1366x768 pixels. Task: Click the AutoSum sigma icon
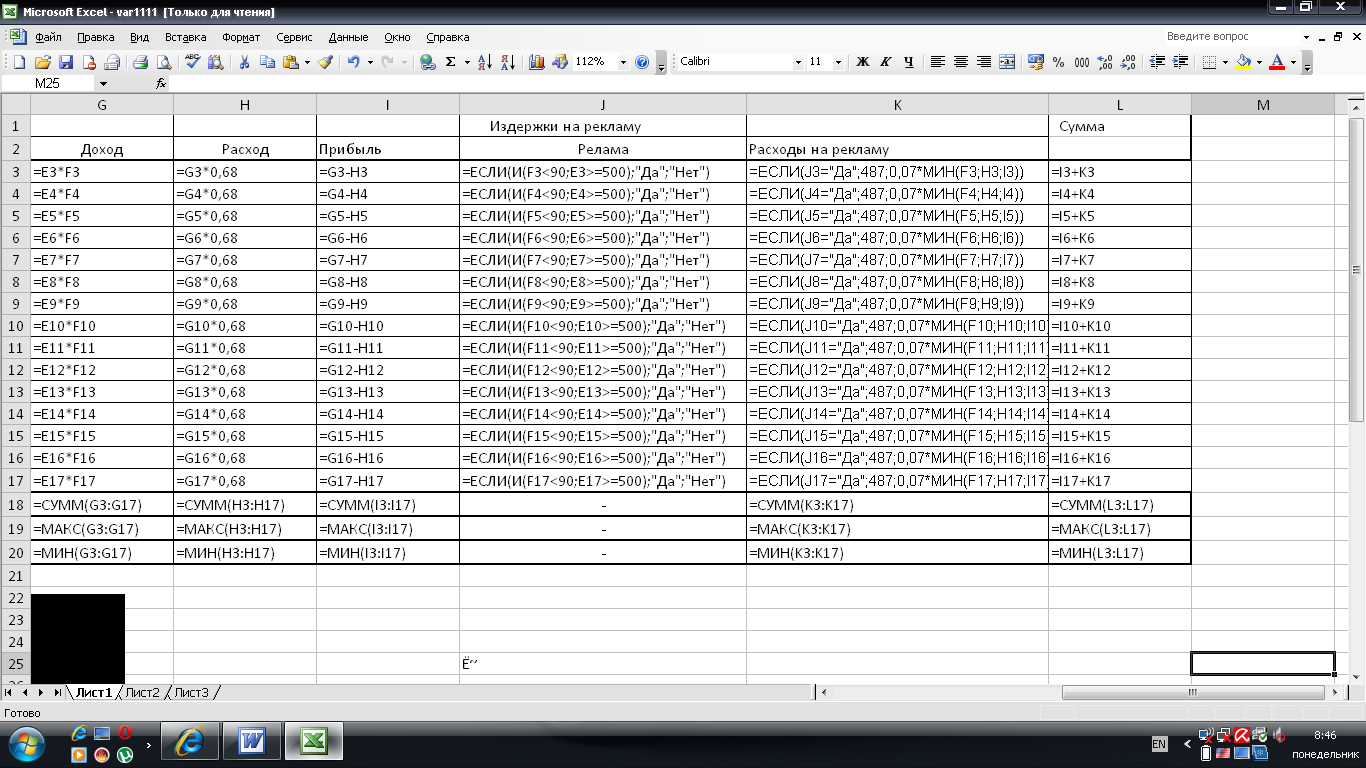tap(450, 62)
